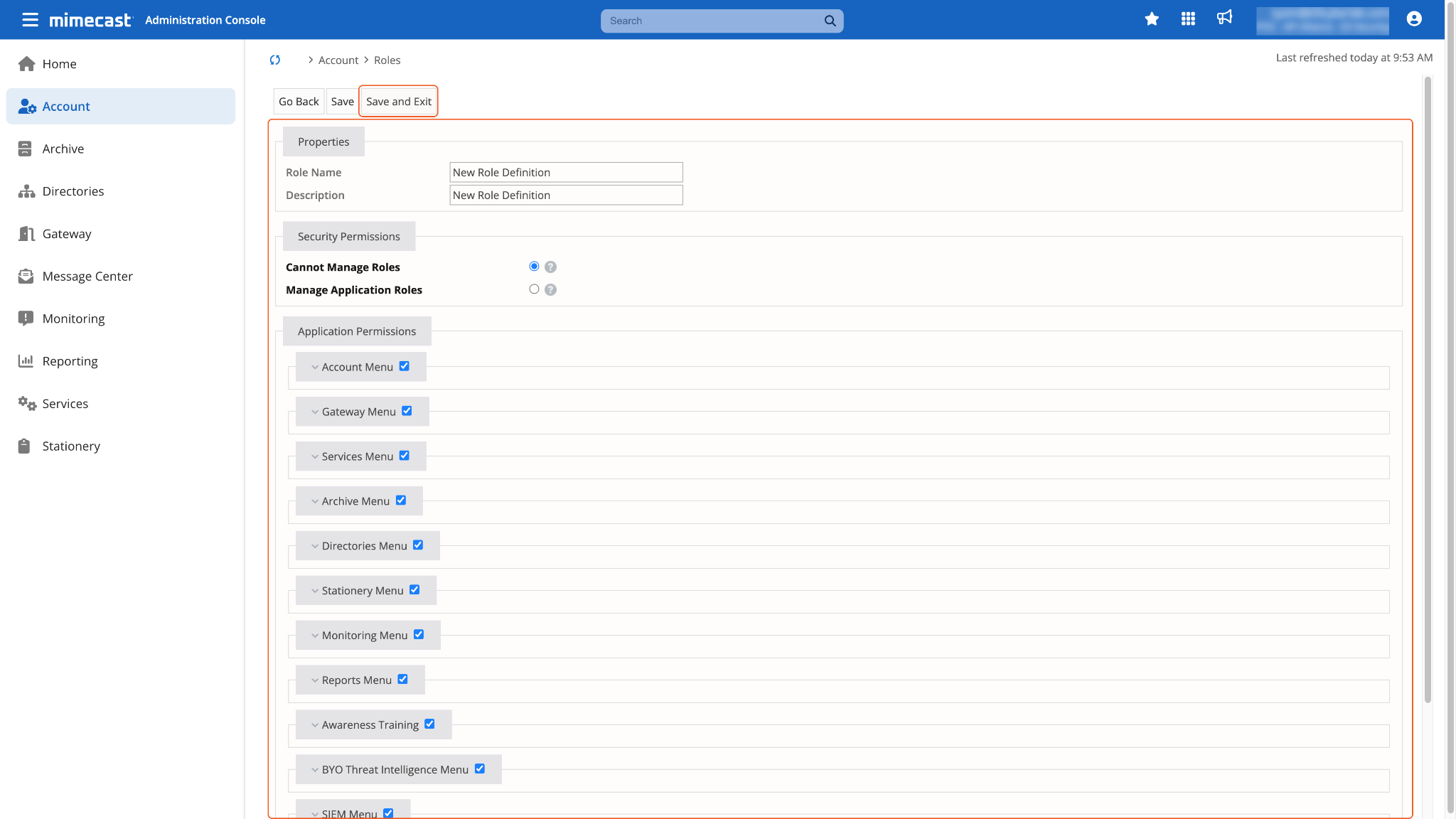Click the search magnifier icon

pyautogui.click(x=830, y=21)
